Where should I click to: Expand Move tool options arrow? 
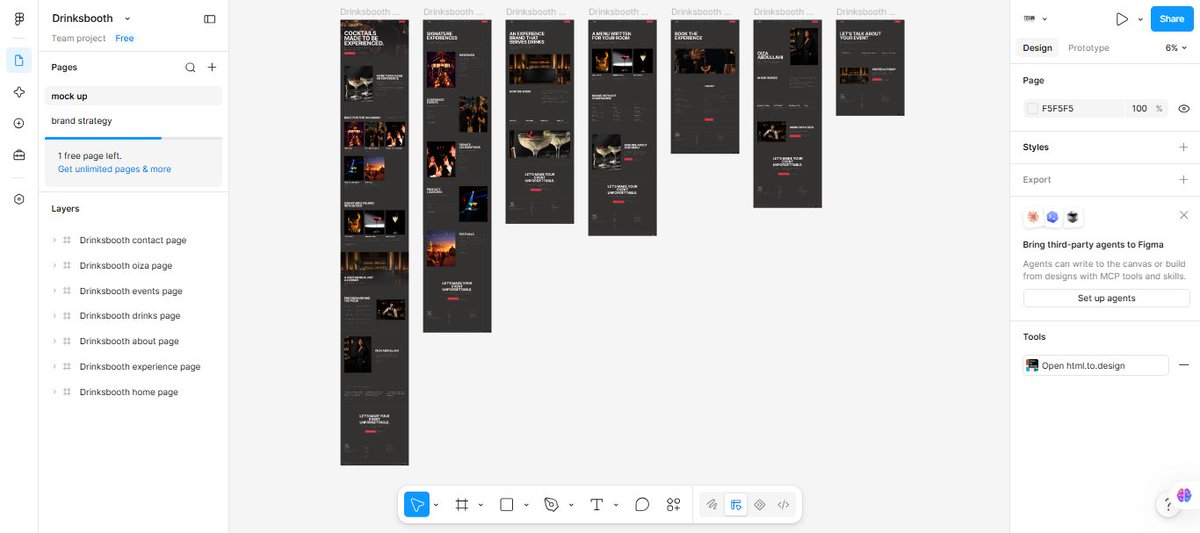click(436, 505)
